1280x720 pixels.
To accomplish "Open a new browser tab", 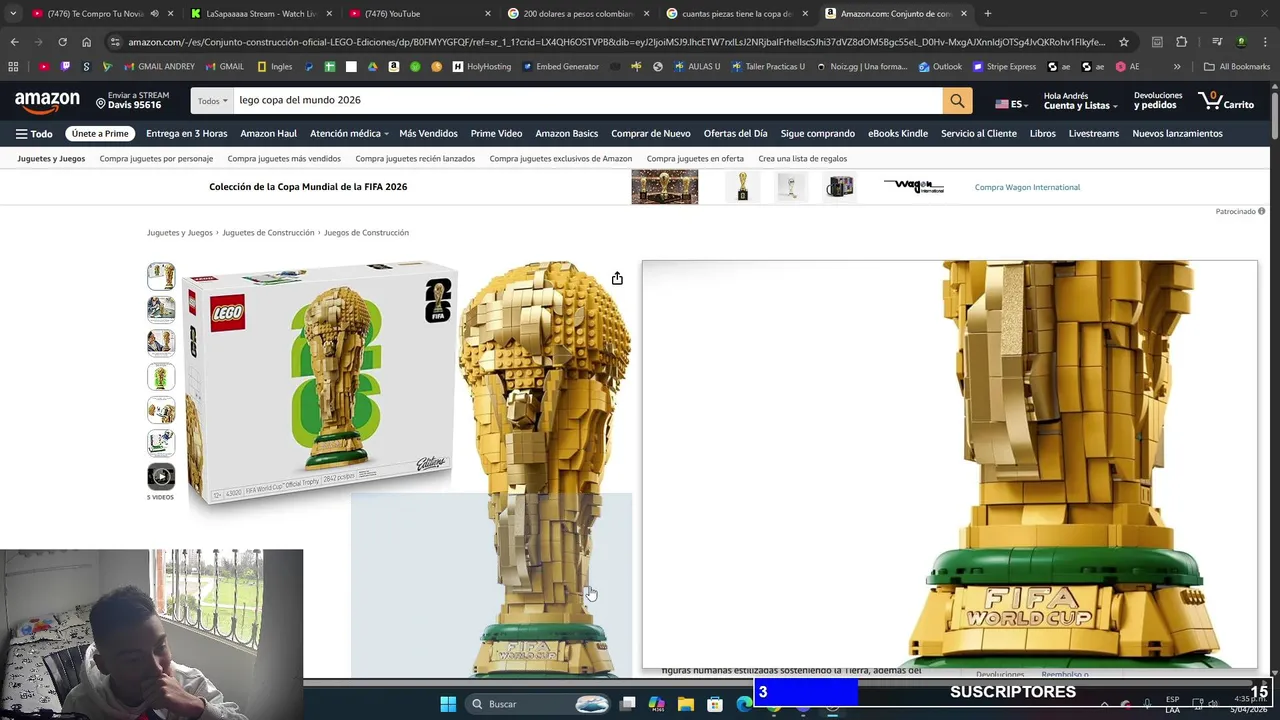I will [988, 14].
